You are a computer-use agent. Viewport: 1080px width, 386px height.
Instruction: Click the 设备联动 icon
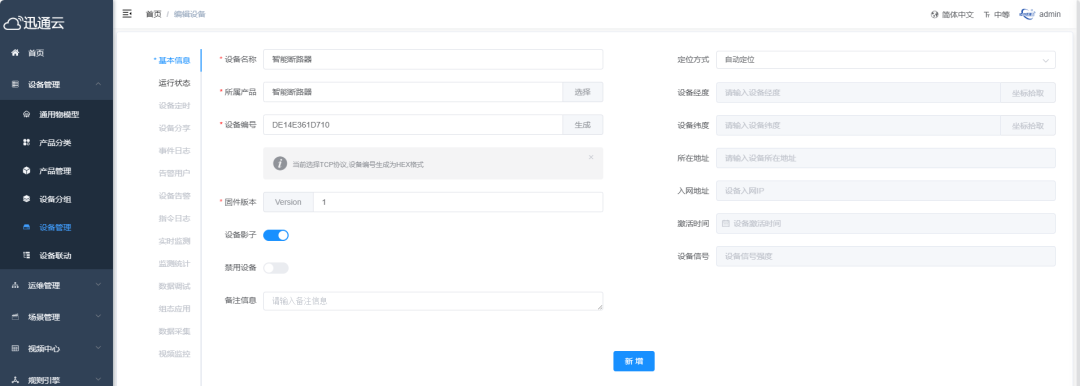coord(26,255)
